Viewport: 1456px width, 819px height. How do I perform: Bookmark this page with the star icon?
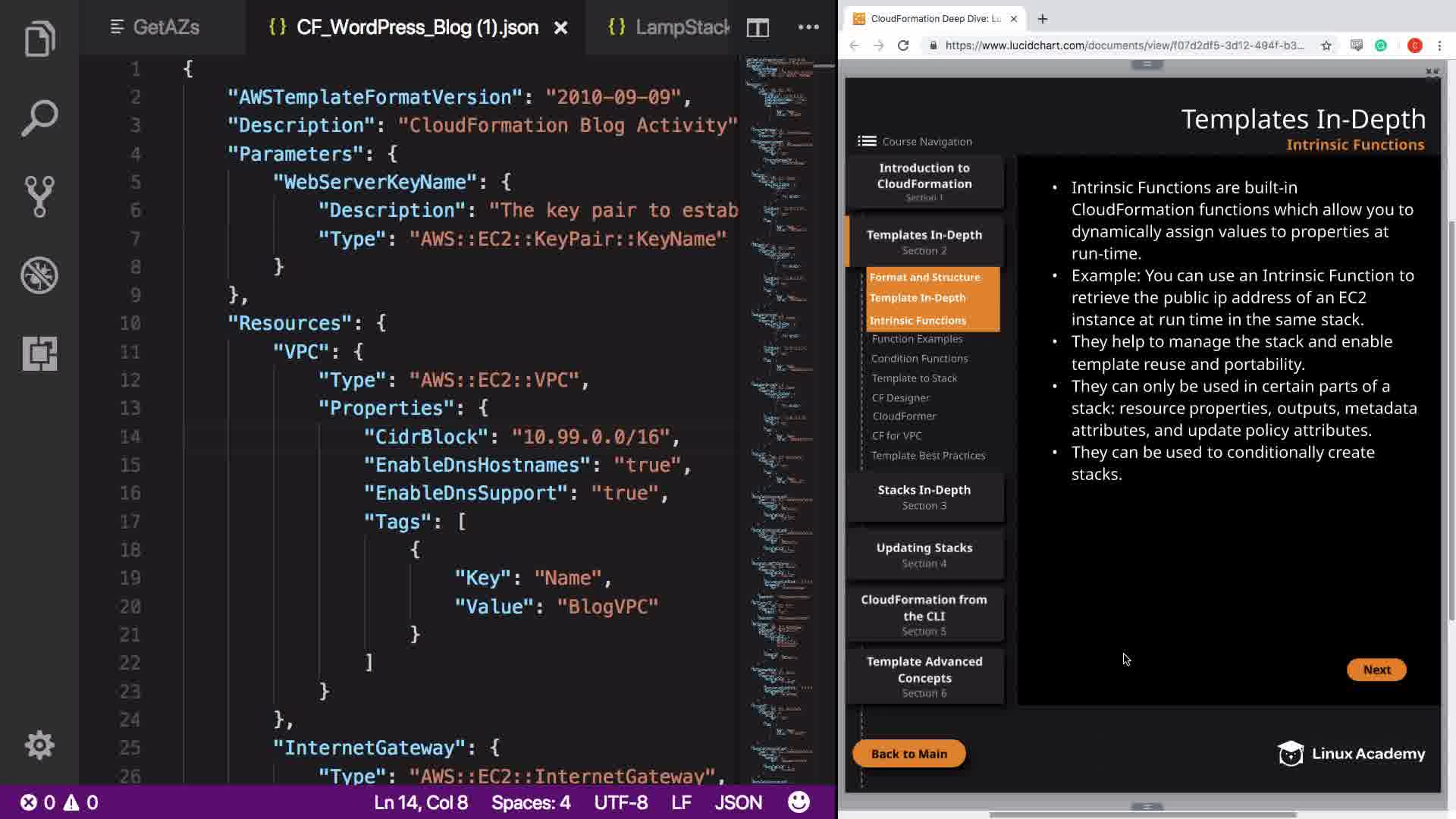point(1326,45)
